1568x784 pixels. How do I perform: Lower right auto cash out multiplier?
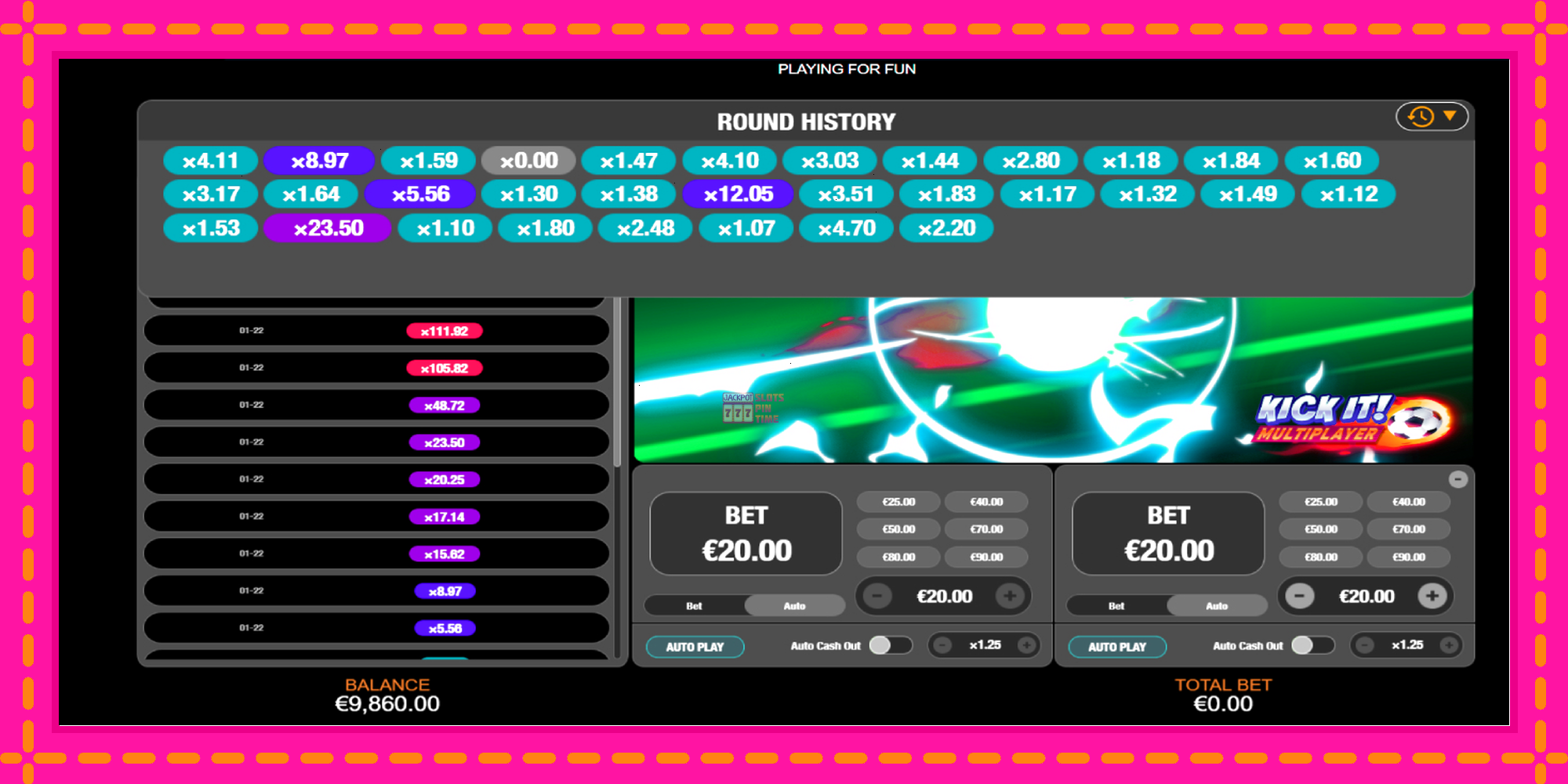(1365, 645)
